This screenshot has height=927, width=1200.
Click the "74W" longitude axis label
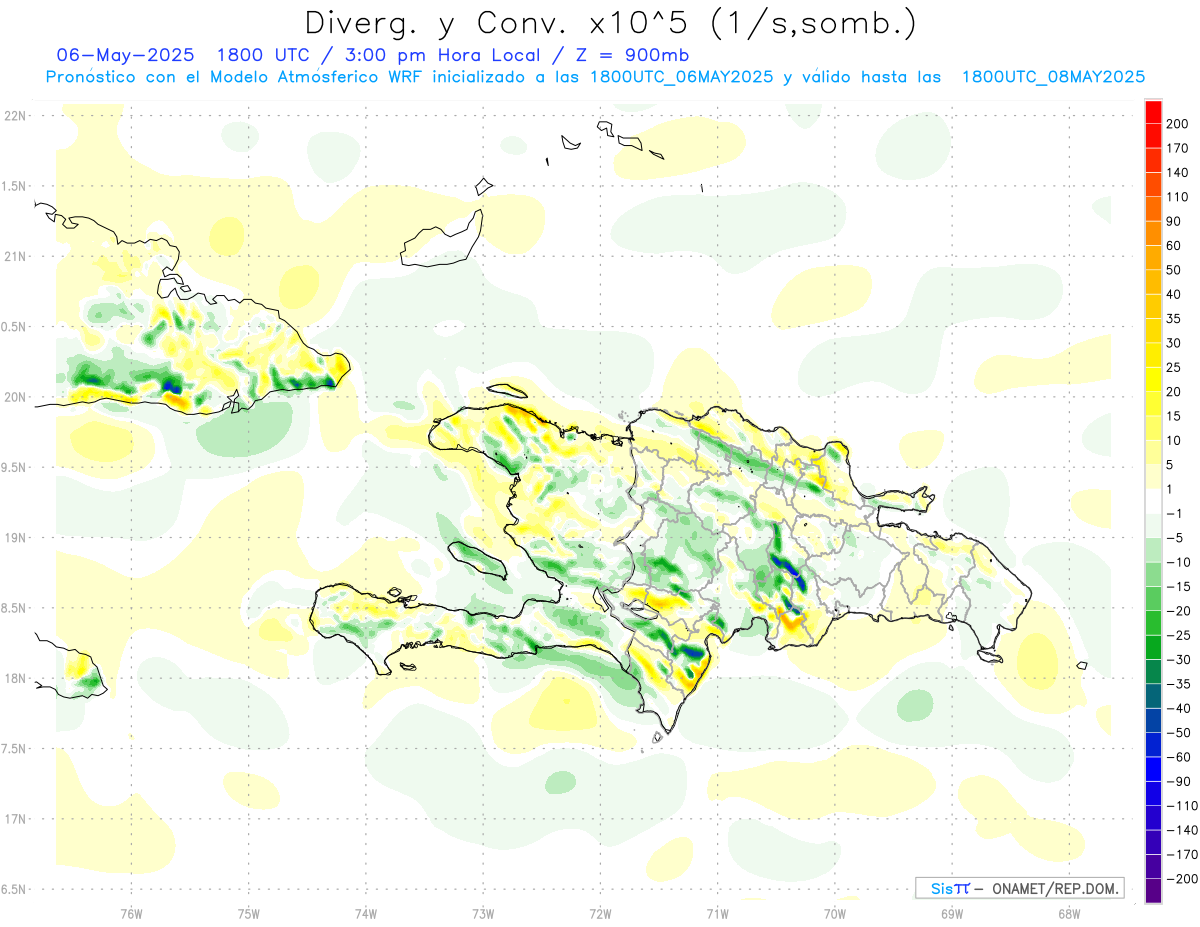pos(365,913)
